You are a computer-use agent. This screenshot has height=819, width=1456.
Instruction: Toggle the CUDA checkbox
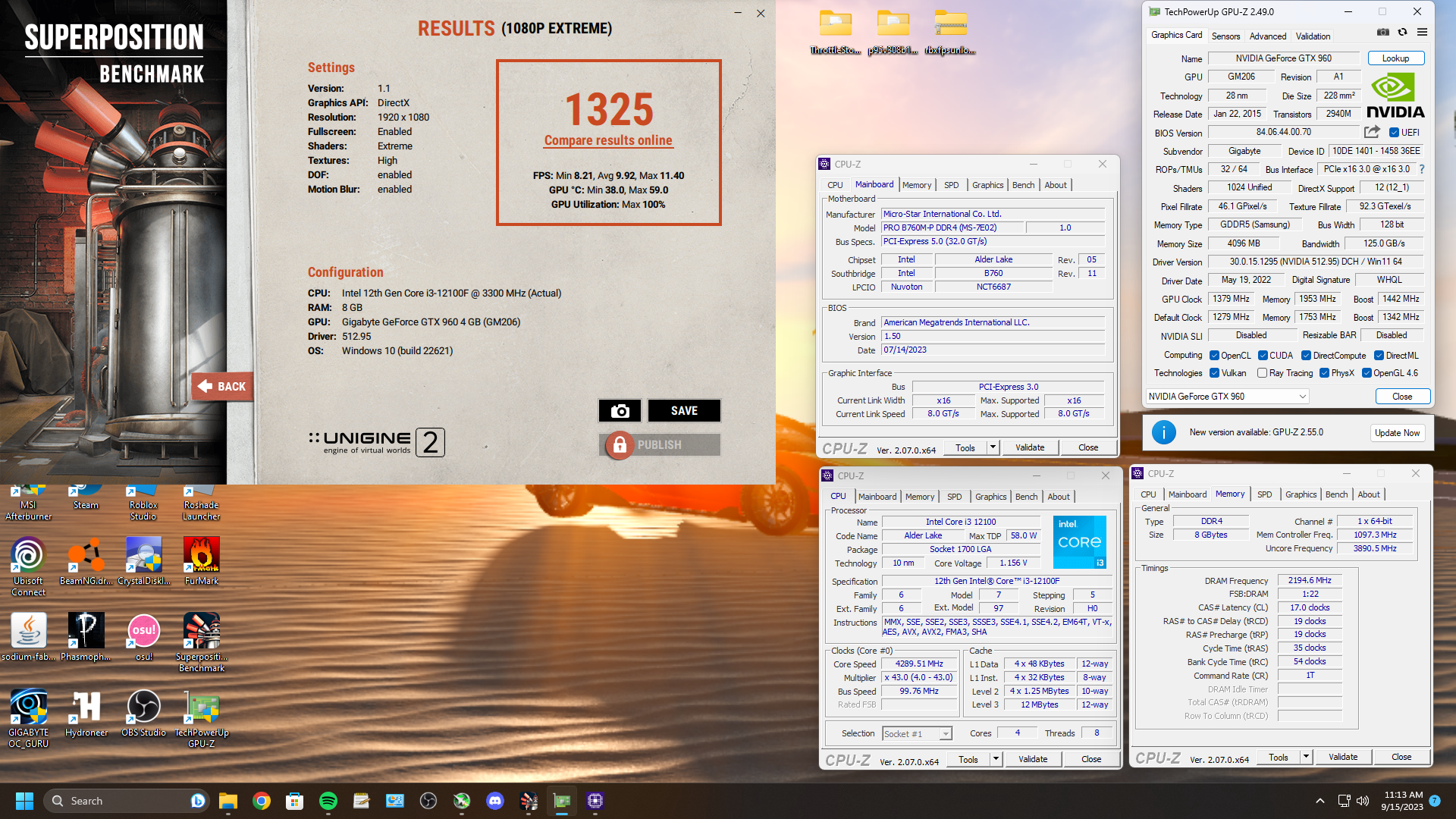(x=1263, y=355)
